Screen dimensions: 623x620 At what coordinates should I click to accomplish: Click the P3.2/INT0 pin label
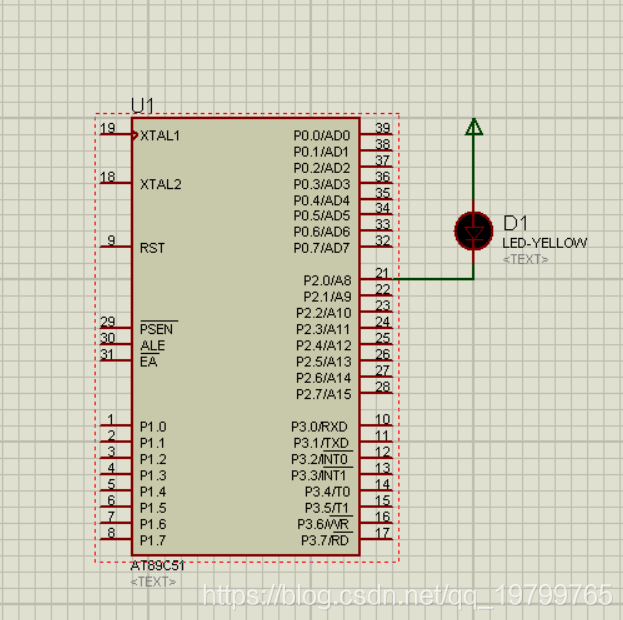click(320, 459)
